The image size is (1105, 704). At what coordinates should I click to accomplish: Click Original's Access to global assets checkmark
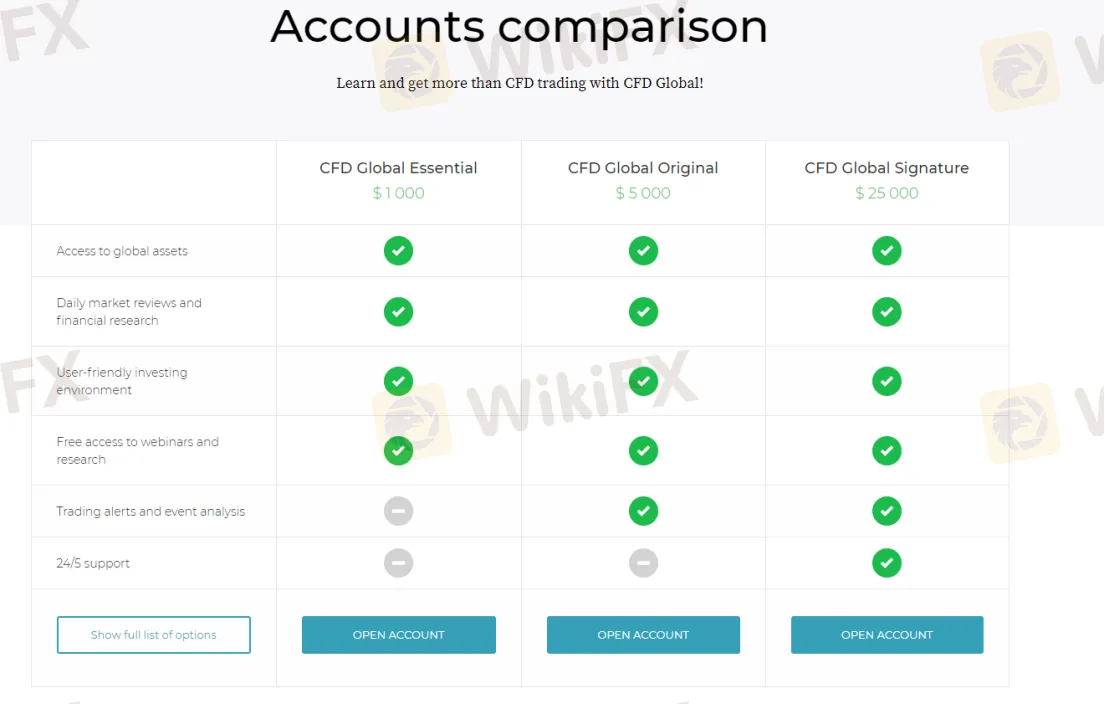pyautogui.click(x=643, y=250)
